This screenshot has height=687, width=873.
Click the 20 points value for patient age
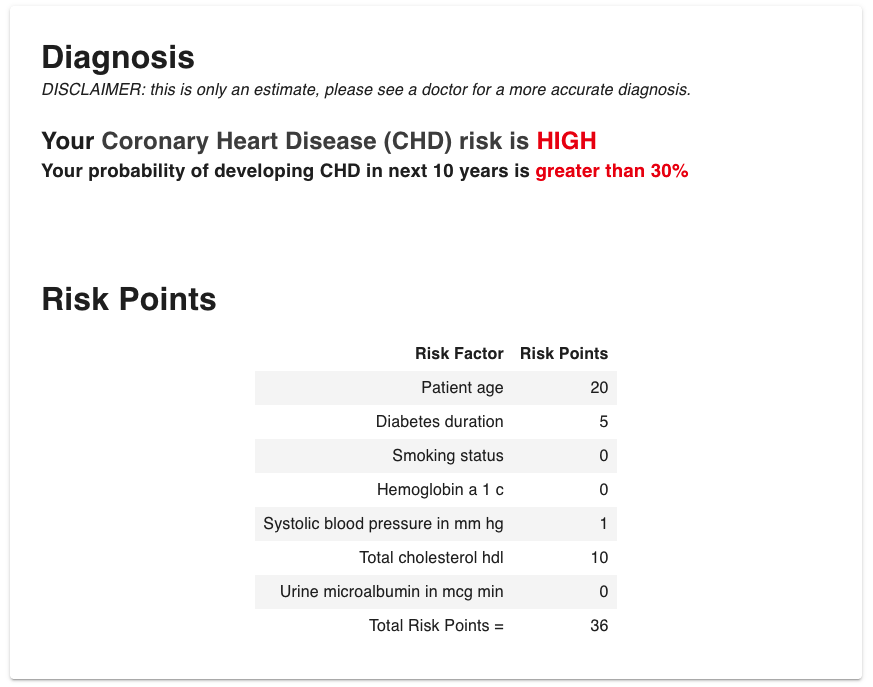[x=599, y=388]
